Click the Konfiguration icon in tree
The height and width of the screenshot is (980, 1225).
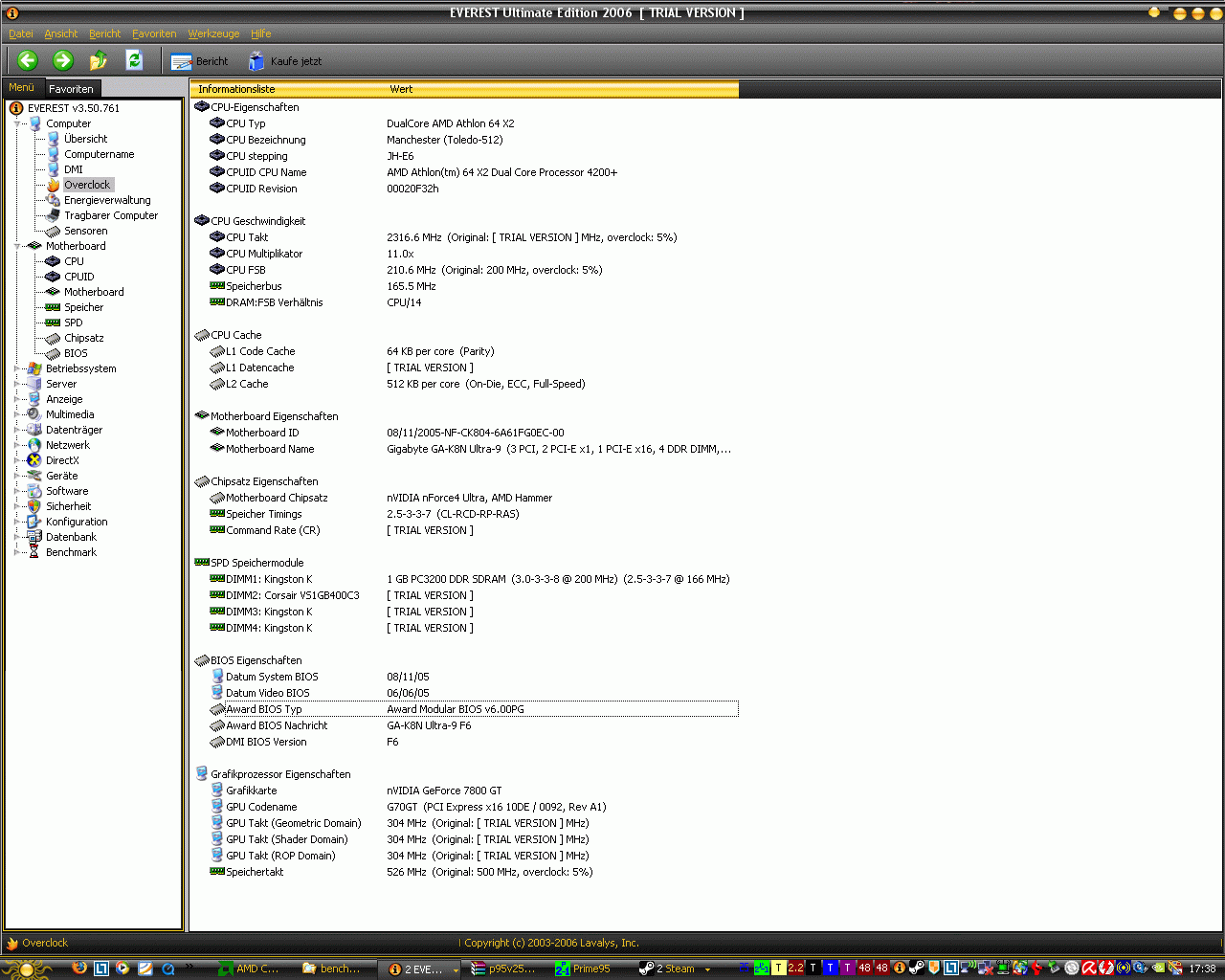(34, 522)
